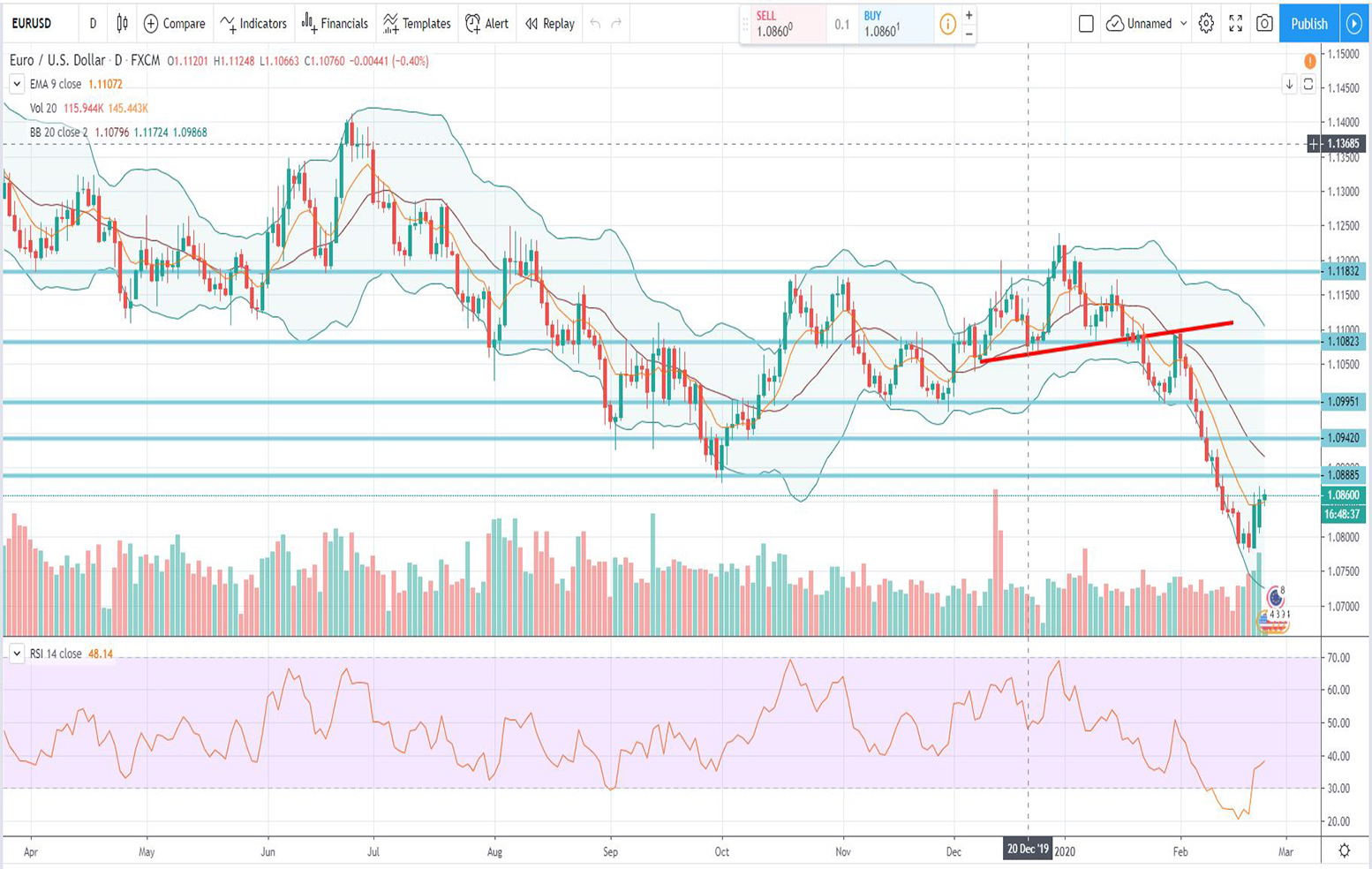Create a new Alert
1372x869 pixels.
tap(486, 24)
